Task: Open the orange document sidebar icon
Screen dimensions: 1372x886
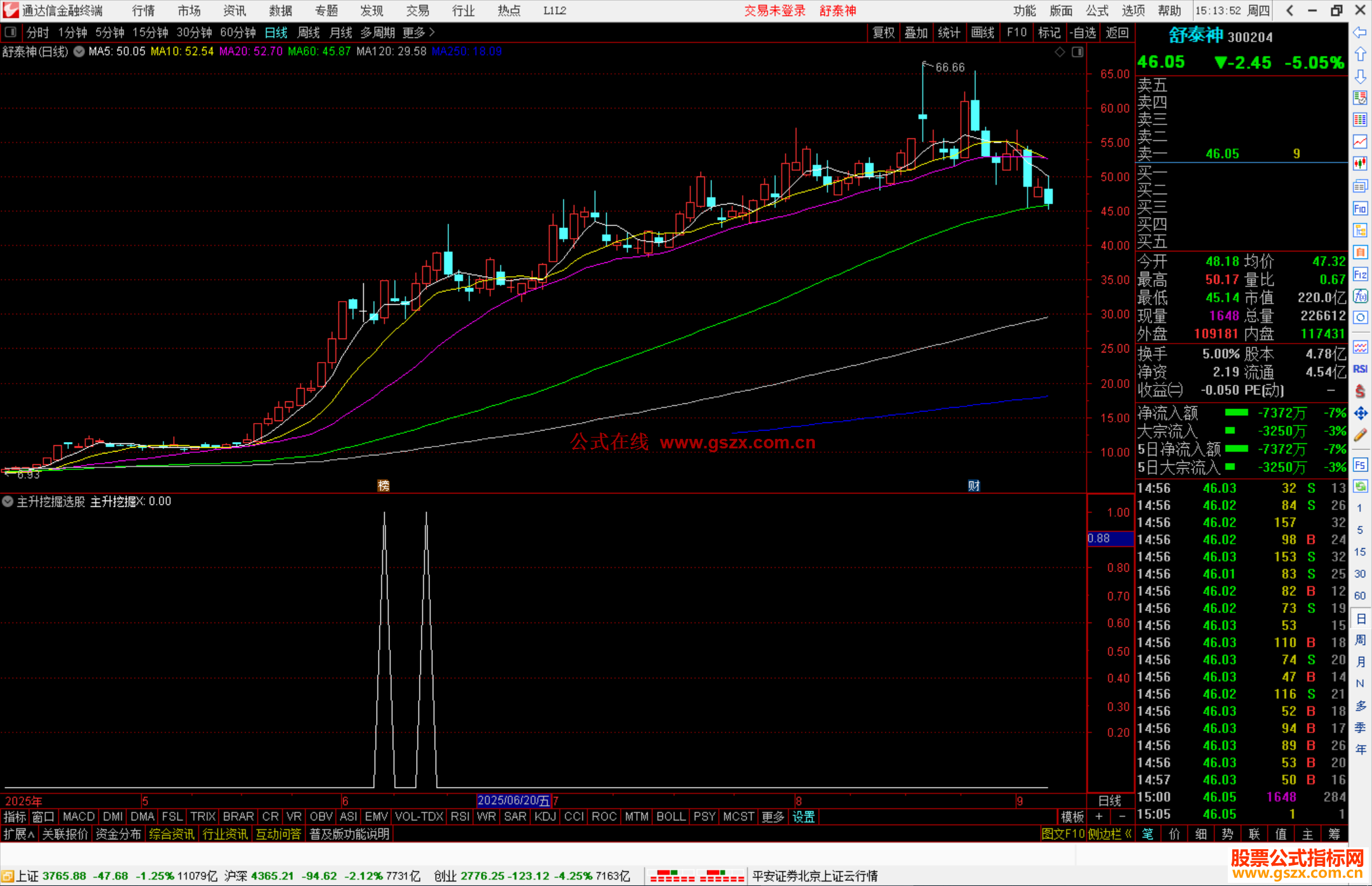Action: 1360,252
